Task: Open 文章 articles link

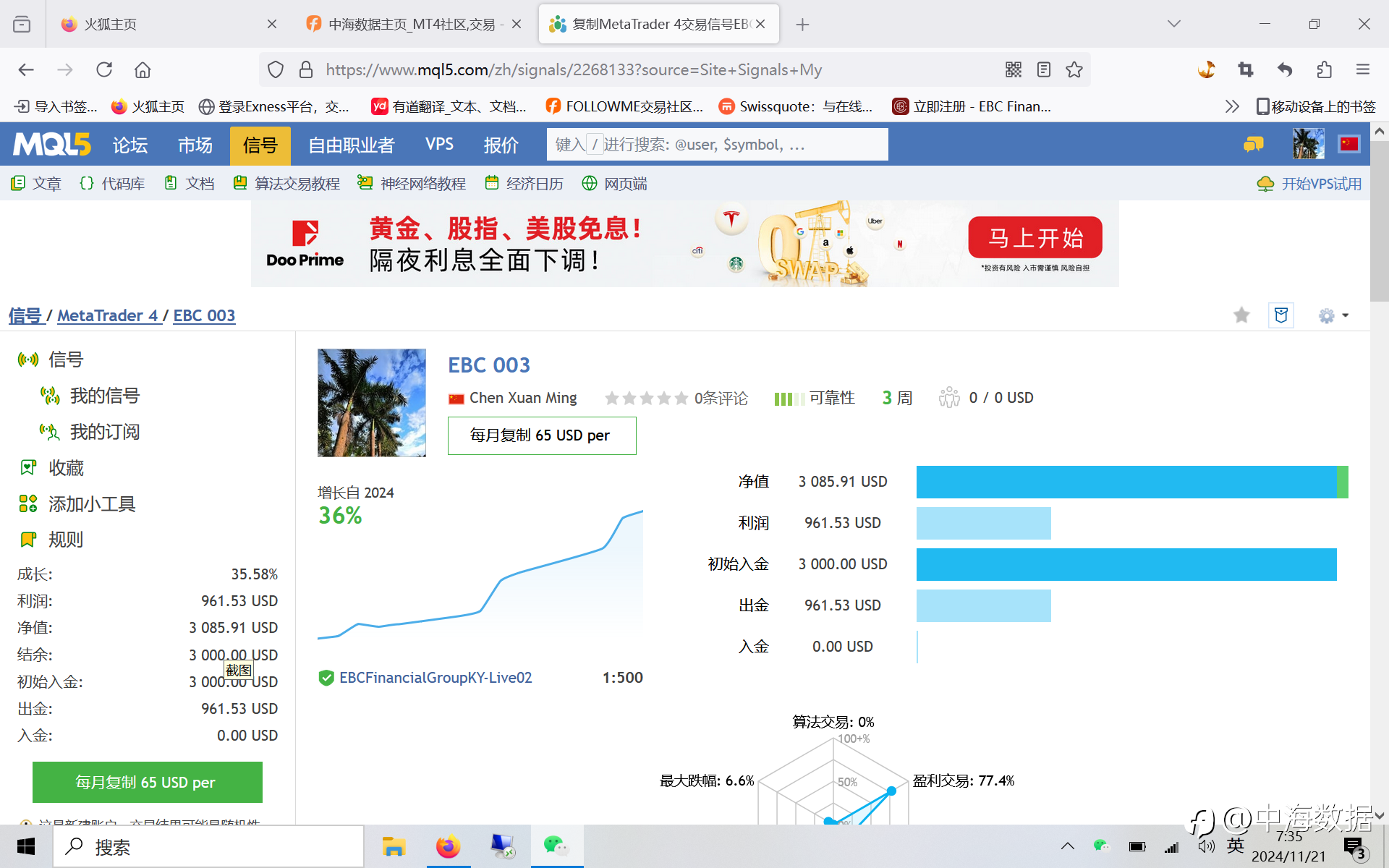Action: click(x=36, y=184)
